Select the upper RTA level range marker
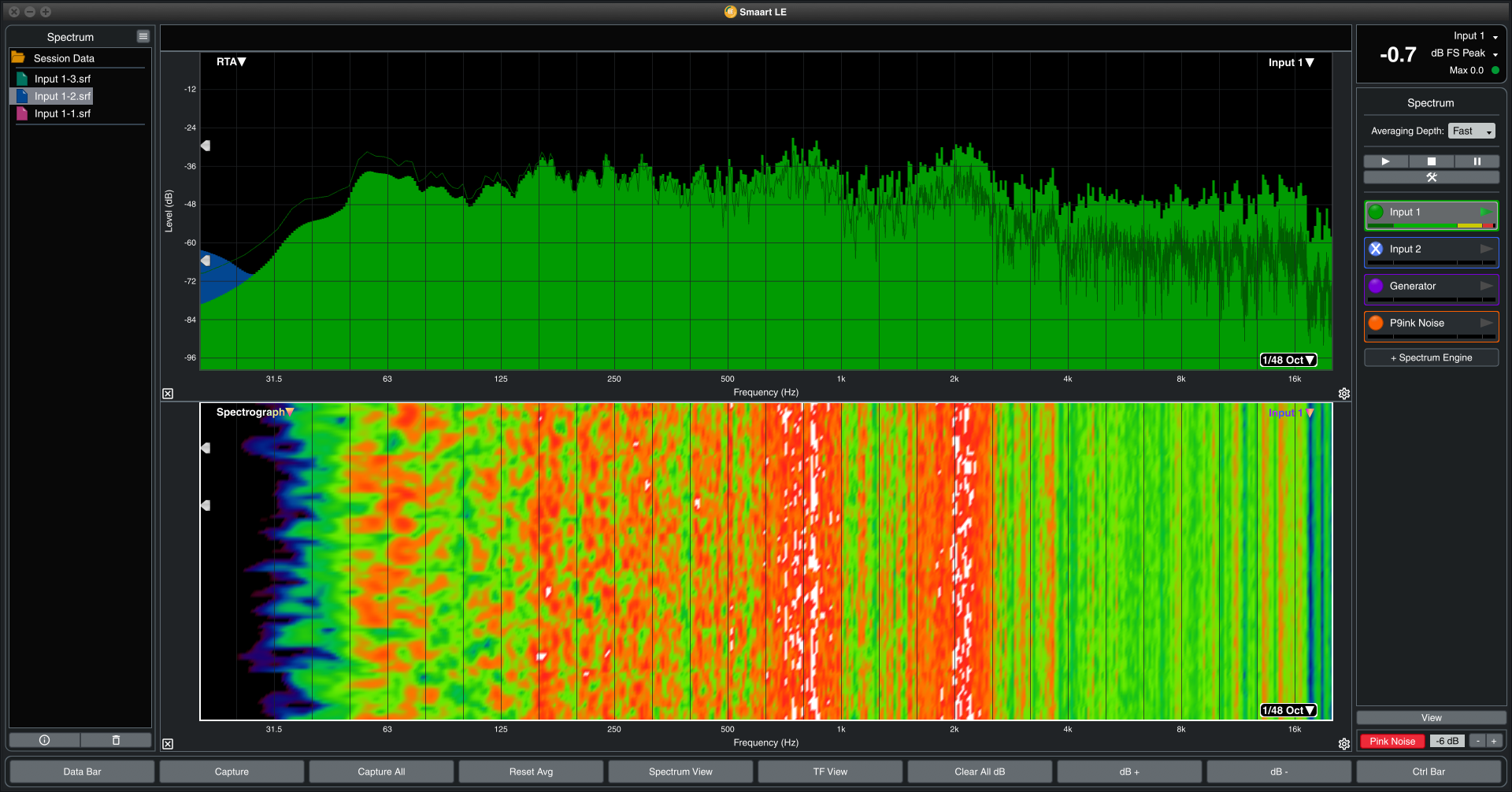 pos(206,146)
